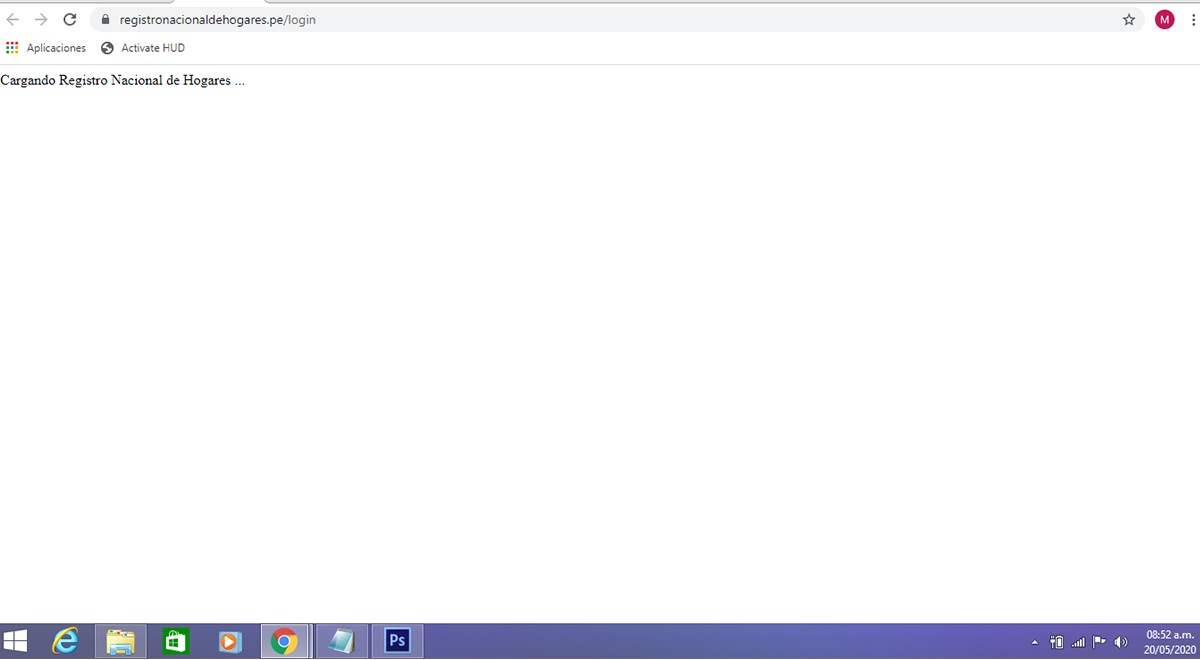1200x660 pixels.
Task: Open the Windows Store taskbar icon
Action: tap(175, 641)
